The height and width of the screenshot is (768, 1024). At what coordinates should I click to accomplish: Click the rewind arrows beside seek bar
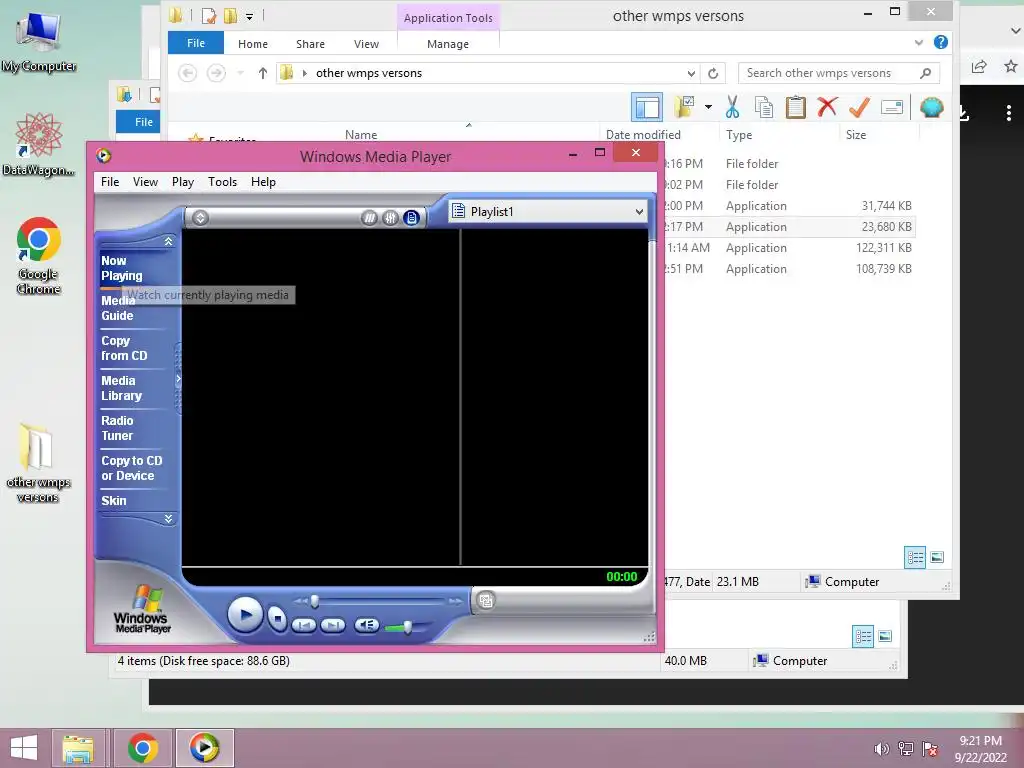coord(300,601)
